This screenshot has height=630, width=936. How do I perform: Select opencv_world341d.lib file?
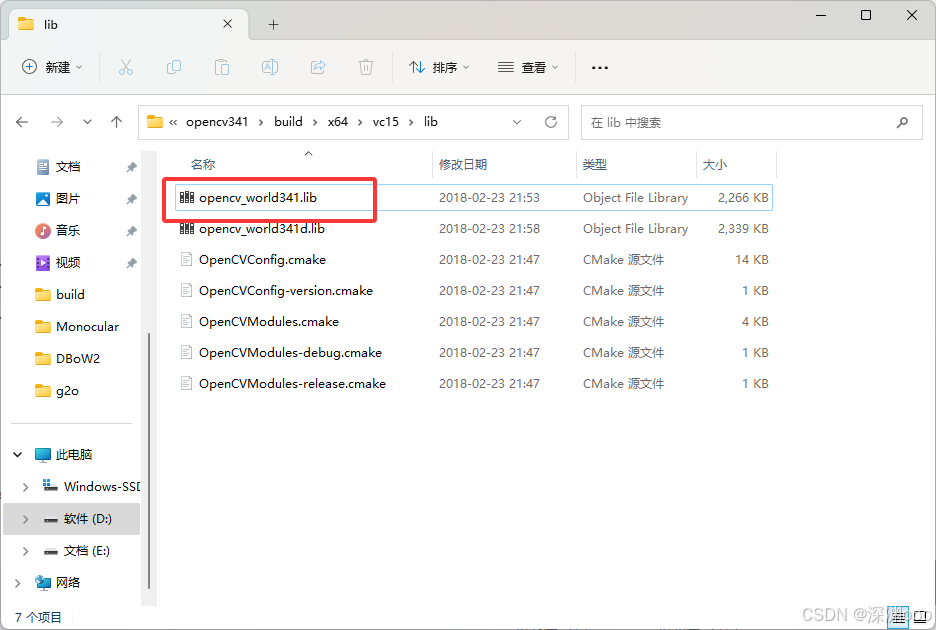click(474, 229)
